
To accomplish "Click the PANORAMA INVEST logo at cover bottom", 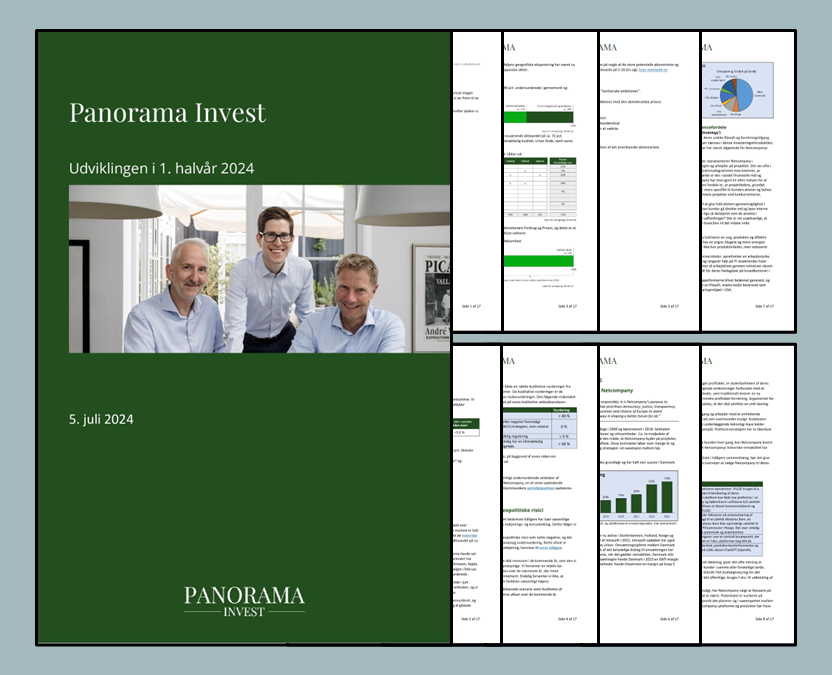I will (x=244, y=601).
